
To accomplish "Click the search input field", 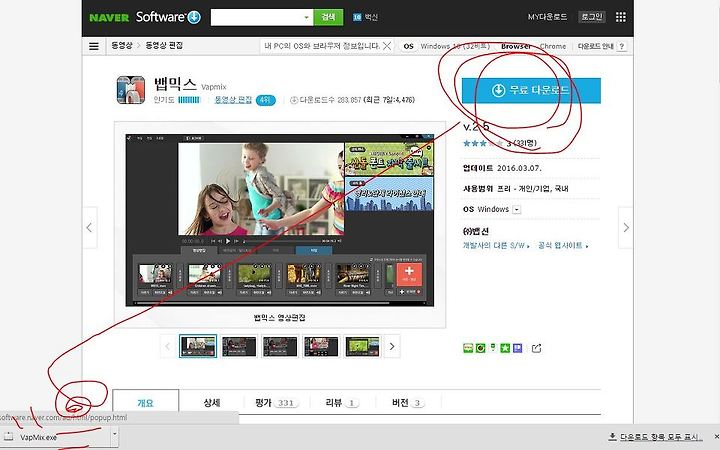I will point(257,17).
